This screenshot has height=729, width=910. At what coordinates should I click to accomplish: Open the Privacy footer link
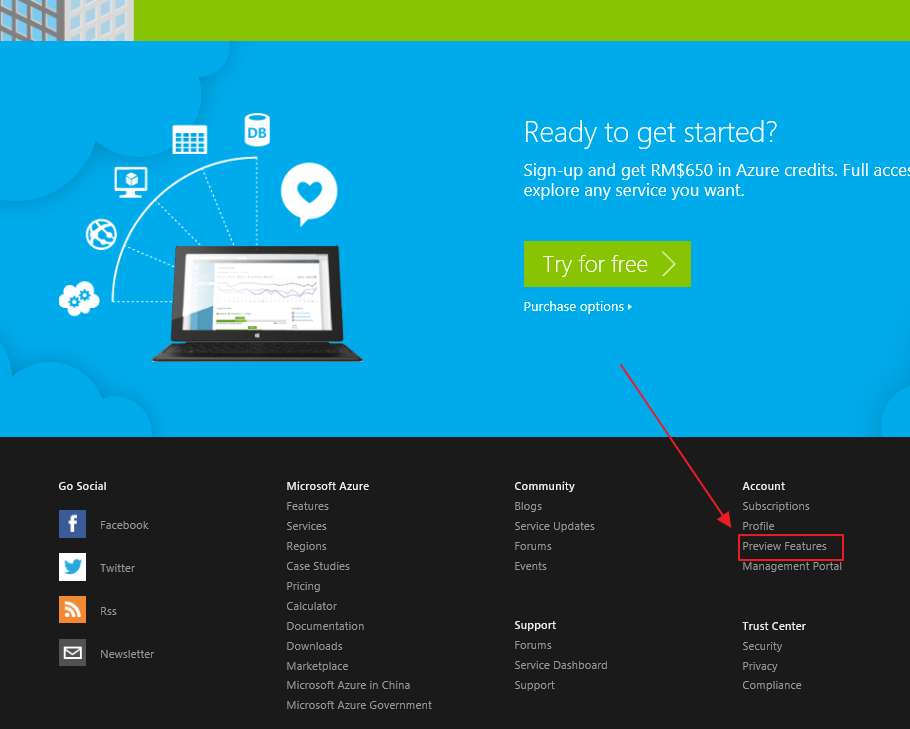coord(760,666)
